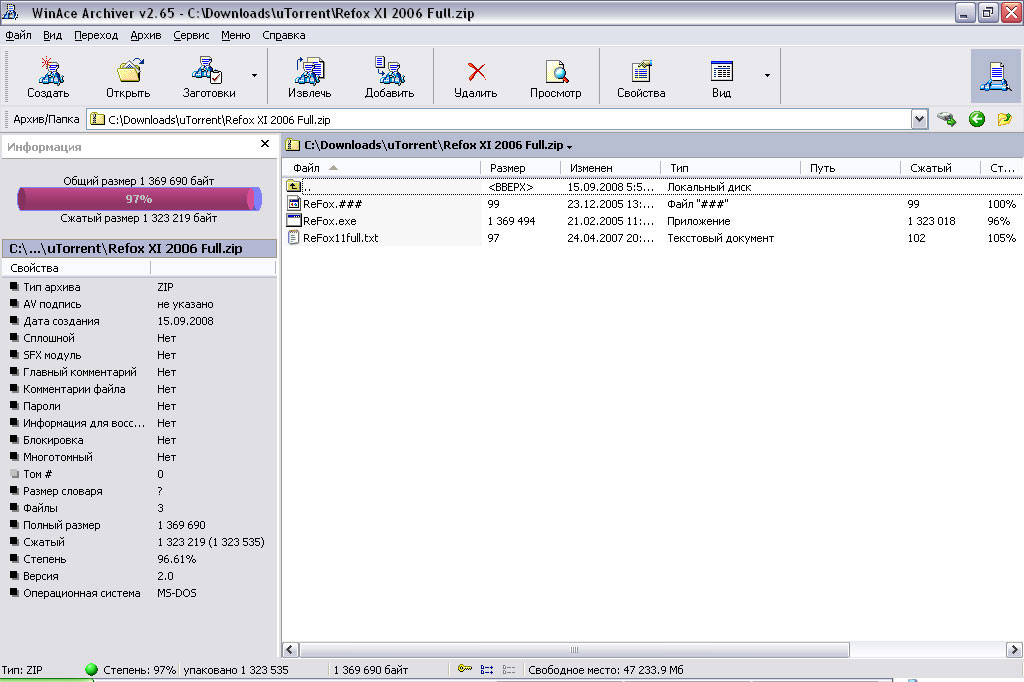The height and width of the screenshot is (682, 1024).
Task: Click the ReFox11full.txt document icon
Action: [x=294, y=238]
